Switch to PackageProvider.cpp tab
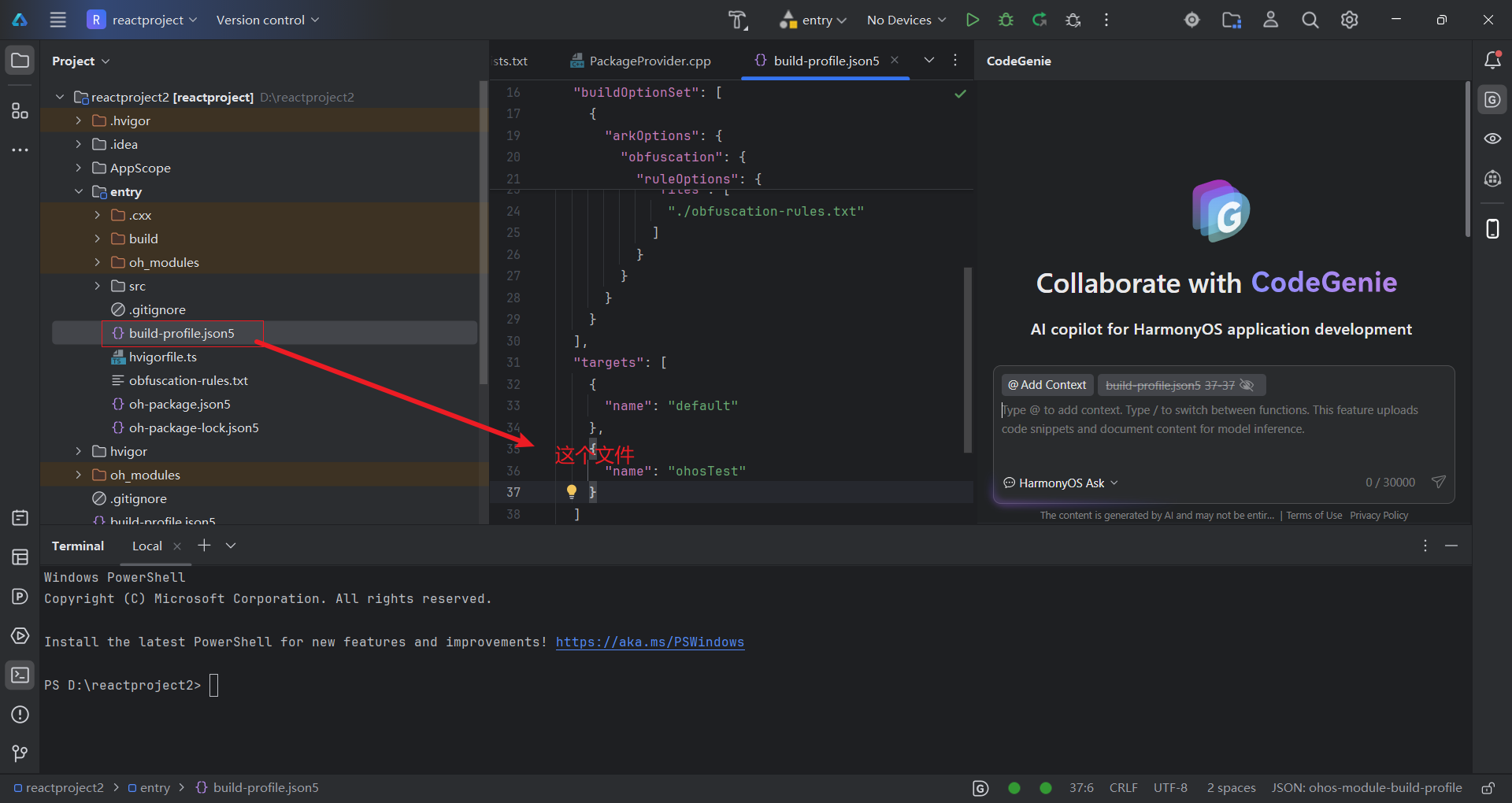 [640, 61]
